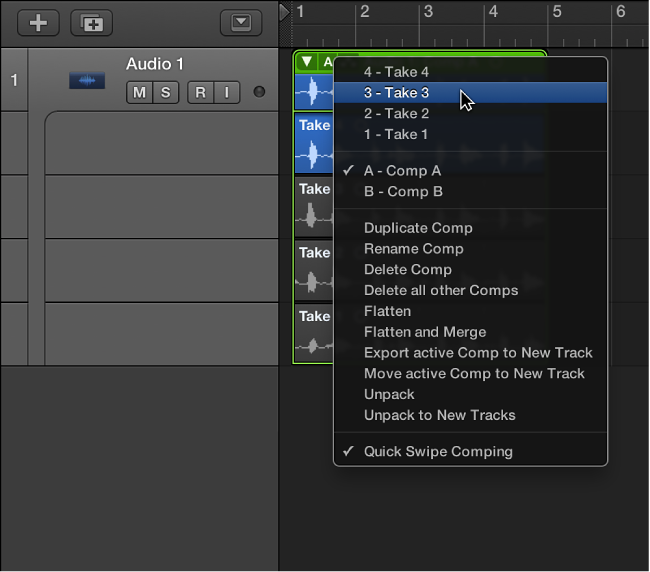Click the blue take lane waveform thumbnail

(x=314, y=154)
